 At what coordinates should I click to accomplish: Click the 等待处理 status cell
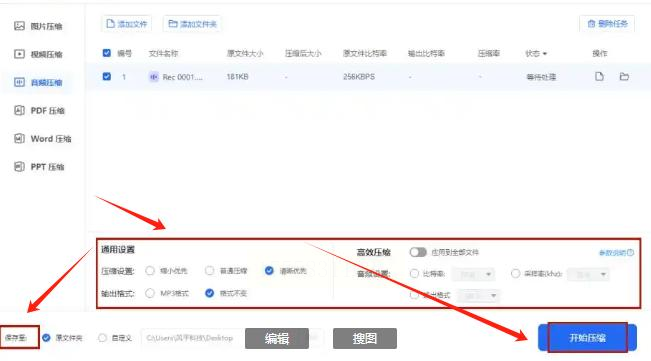click(541, 77)
